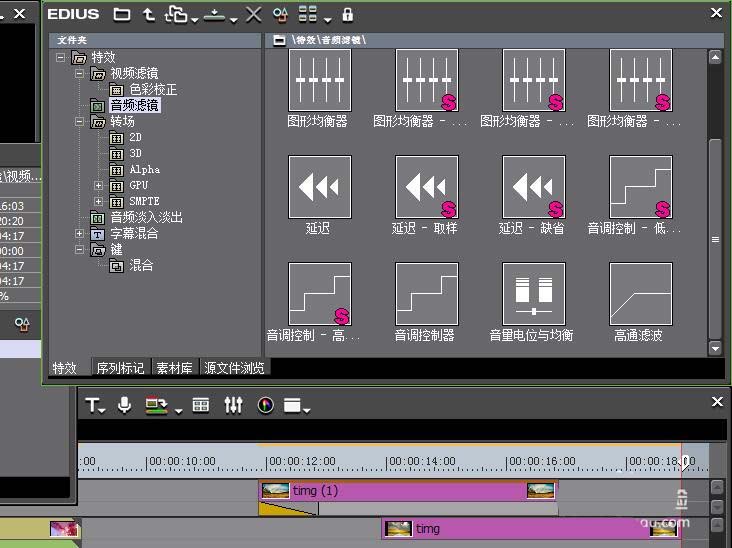Click the new folder icon in EDIUS toolbar
The height and width of the screenshot is (548, 732).
122,14
